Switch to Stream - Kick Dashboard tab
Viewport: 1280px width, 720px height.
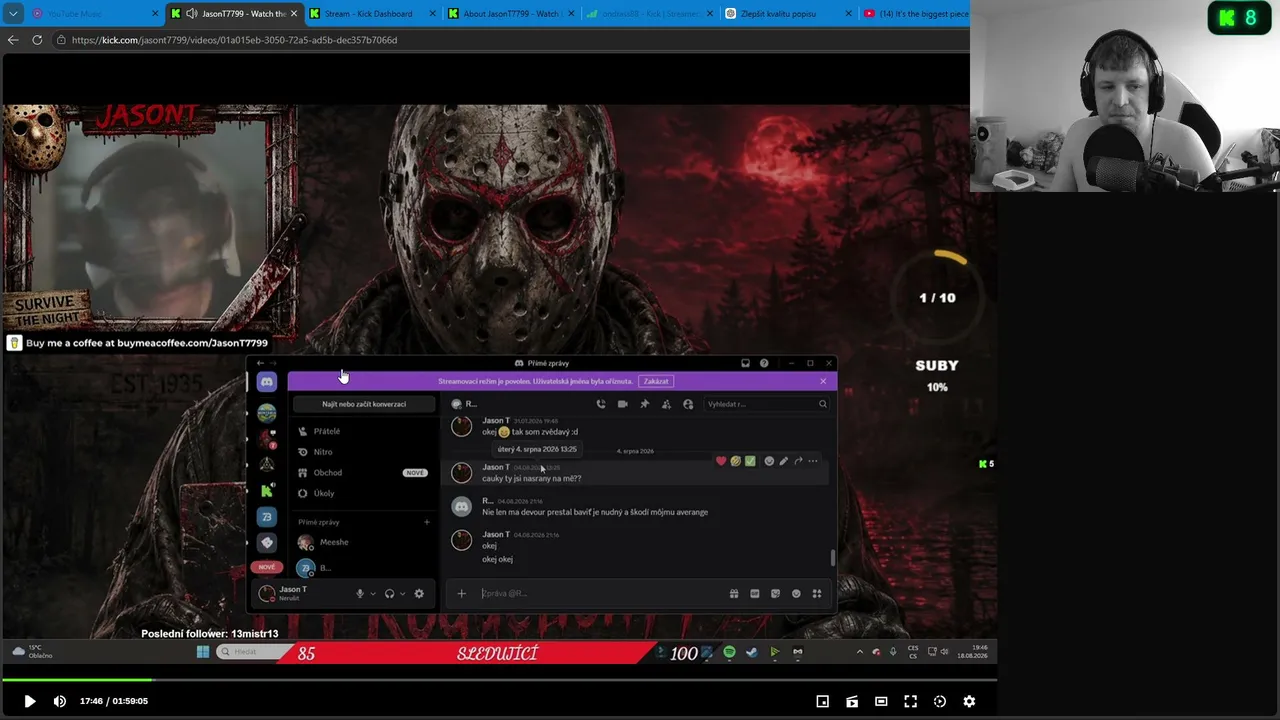(372, 14)
